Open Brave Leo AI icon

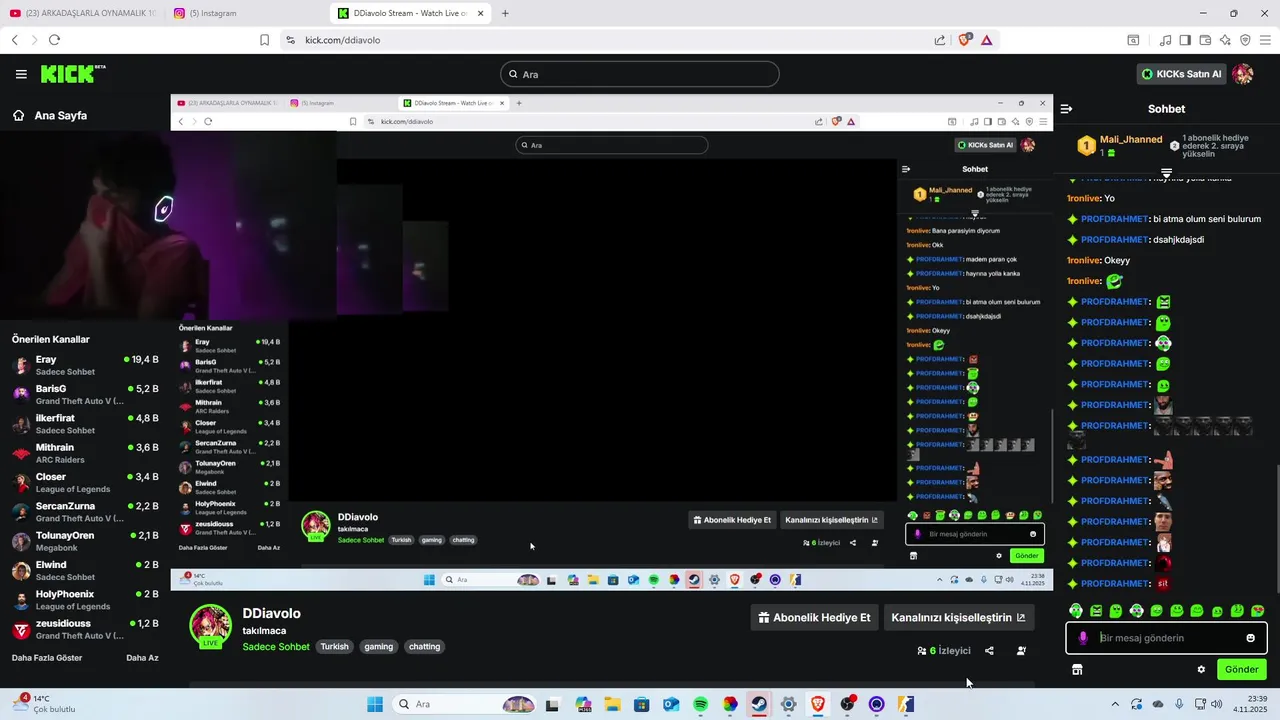pos(1225,40)
